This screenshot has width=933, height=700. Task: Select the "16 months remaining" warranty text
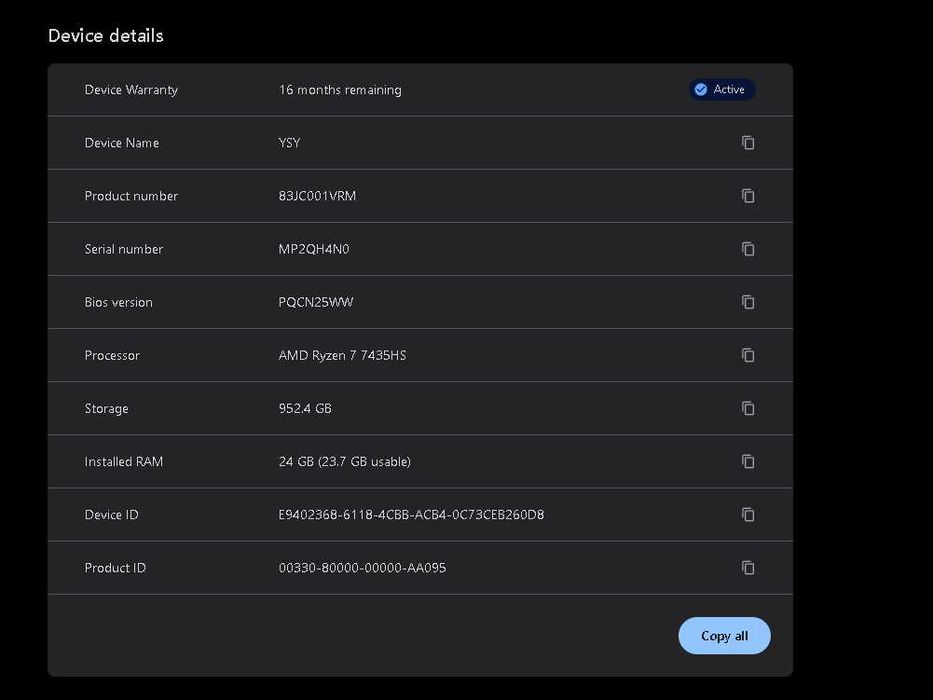pyautogui.click(x=340, y=90)
